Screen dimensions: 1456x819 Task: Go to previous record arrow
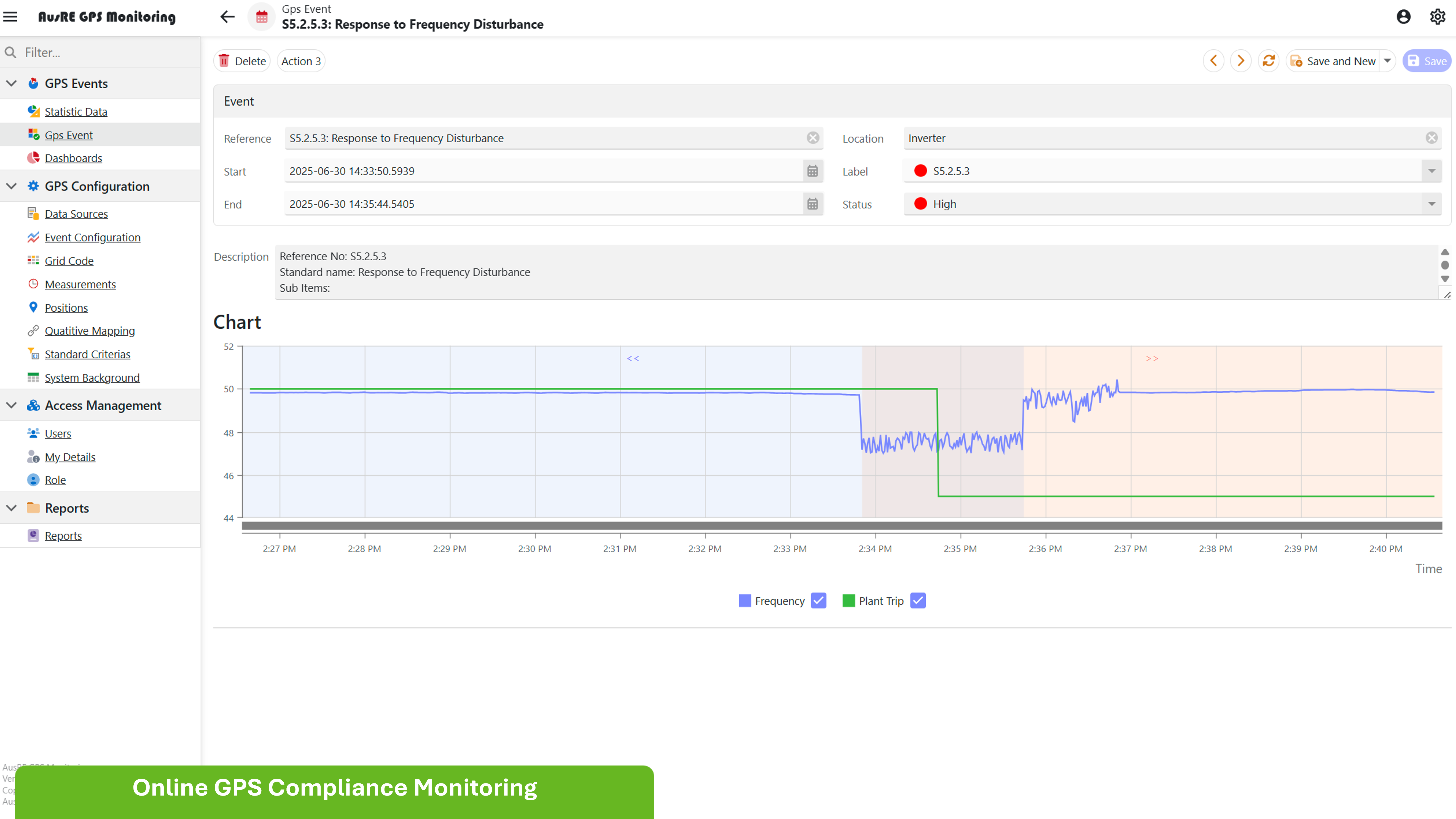[1213, 60]
